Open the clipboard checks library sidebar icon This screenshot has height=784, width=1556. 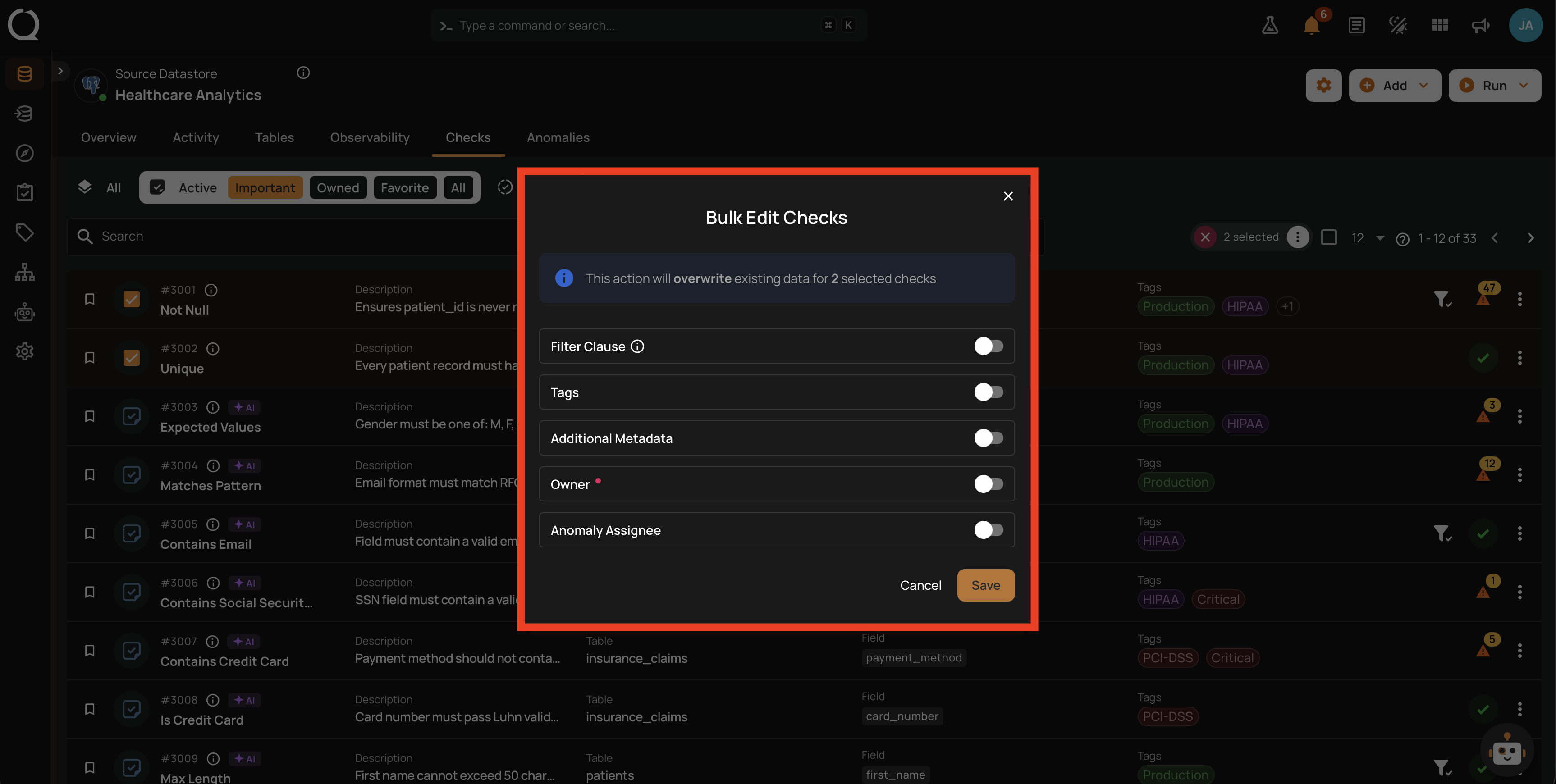(25, 193)
